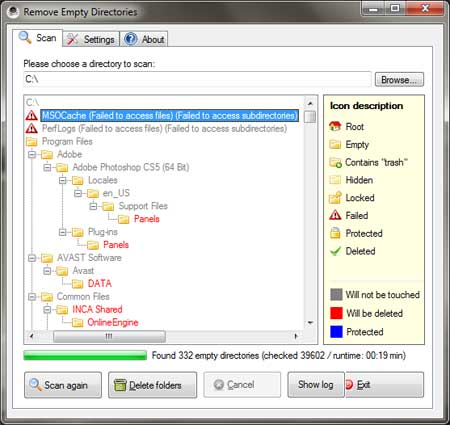Click the Browse... button
Viewport: 450px width, 425px height.
point(399,80)
